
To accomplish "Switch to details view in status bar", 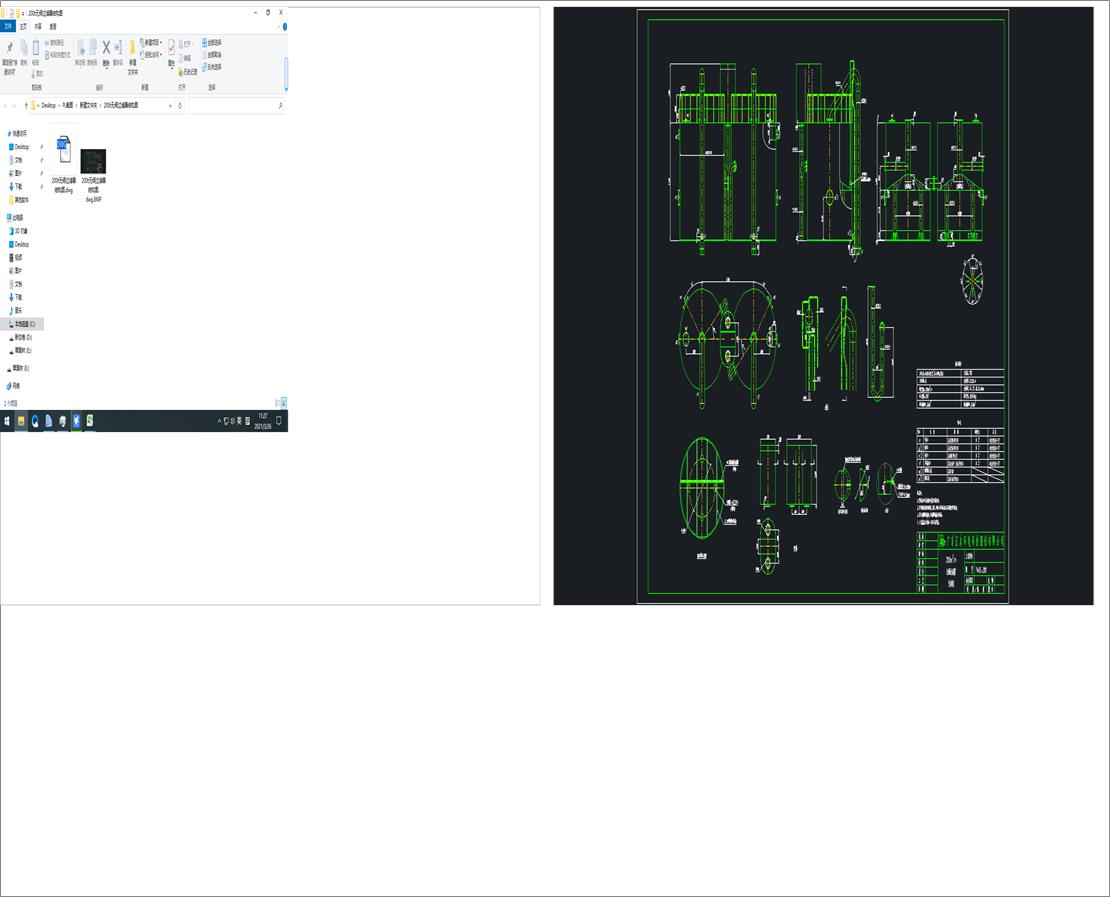I will [278, 402].
